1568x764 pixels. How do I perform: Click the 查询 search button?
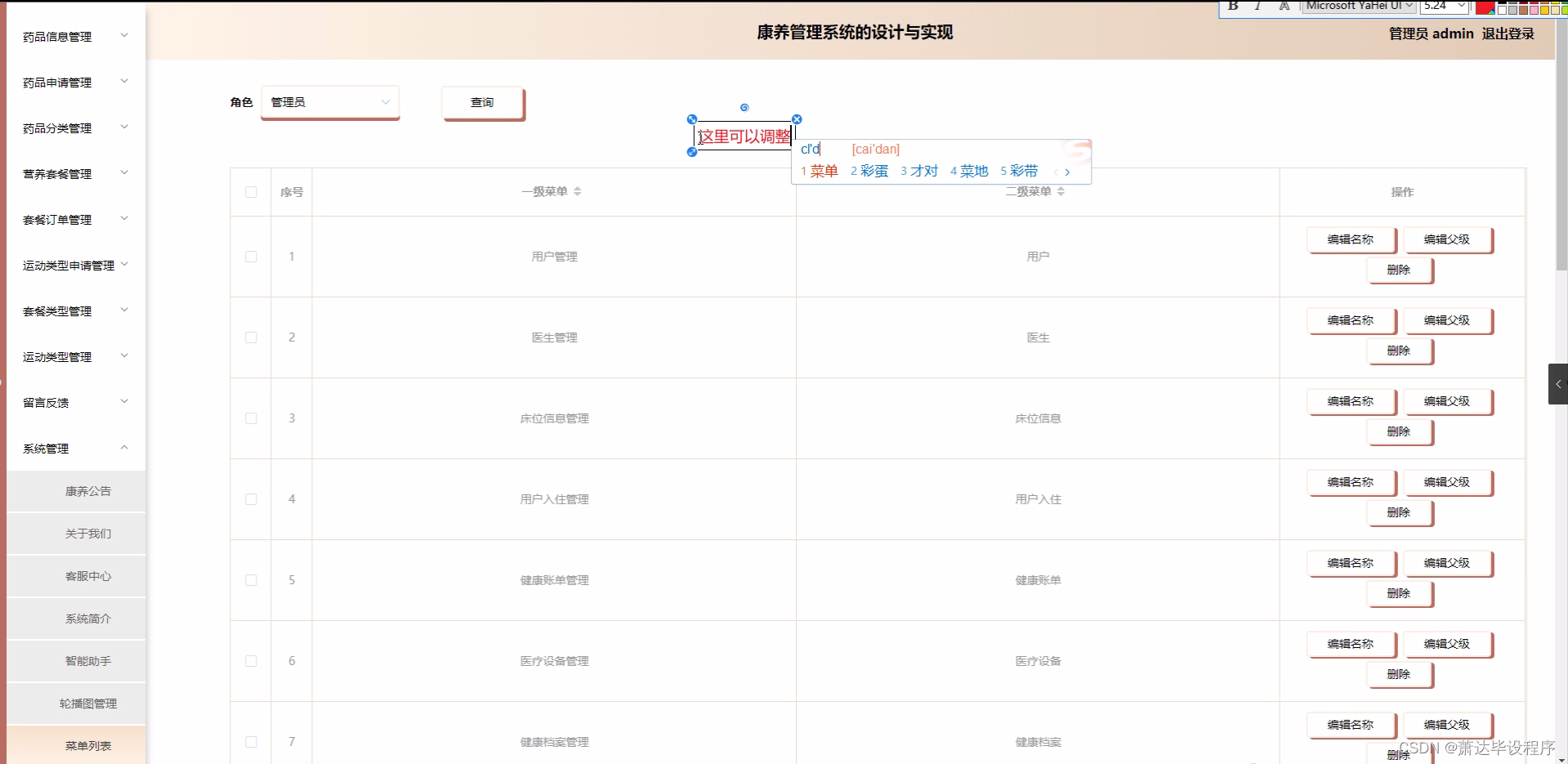click(482, 103)
